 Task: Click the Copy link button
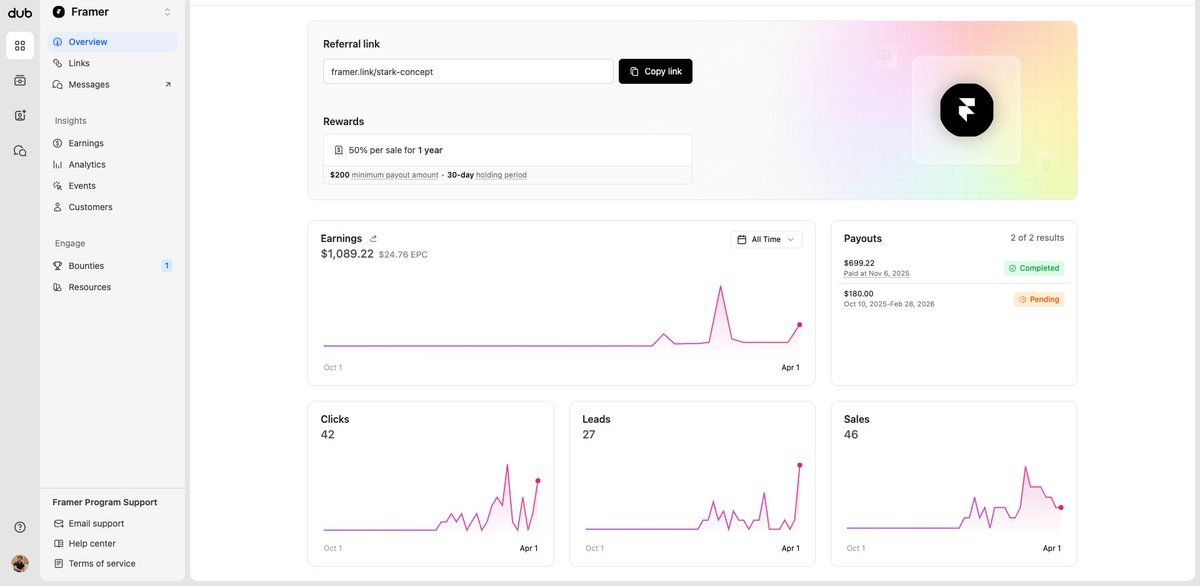[x=656, y=71]
